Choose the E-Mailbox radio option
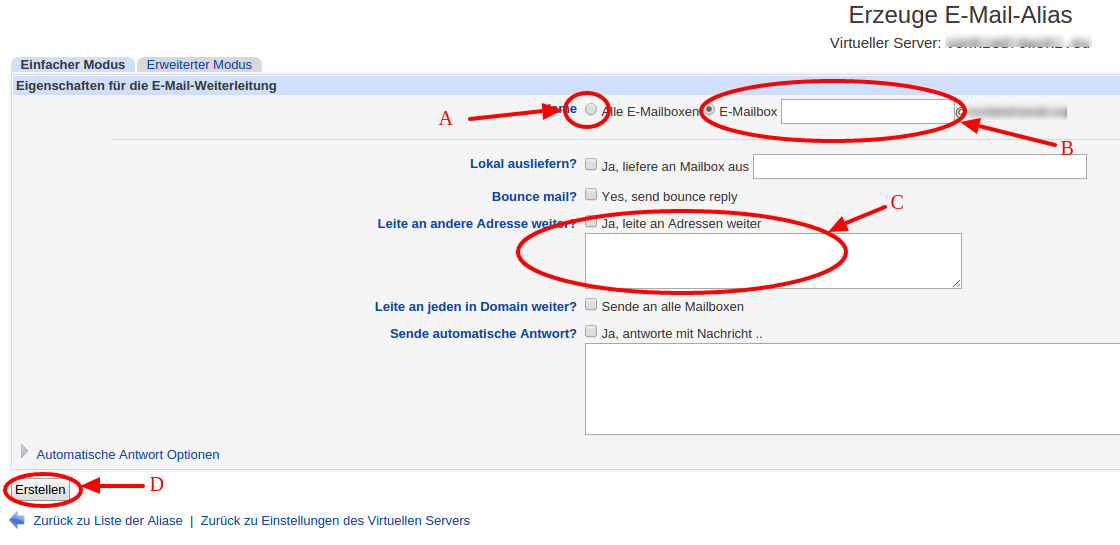This screenshot has height=545, width=1120. coord(710,110)
